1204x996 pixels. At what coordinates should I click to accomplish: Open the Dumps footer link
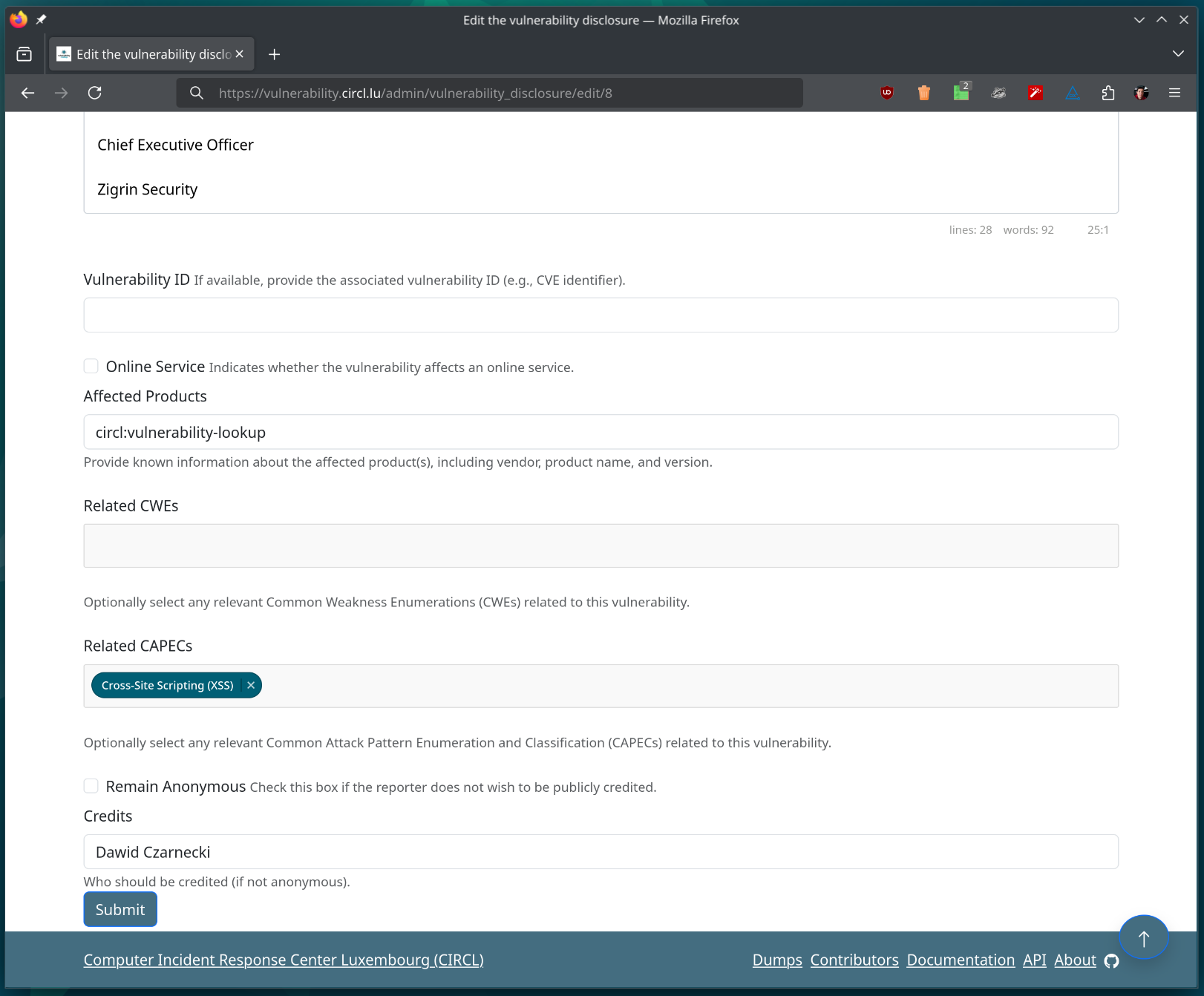[x=776, y=960]
